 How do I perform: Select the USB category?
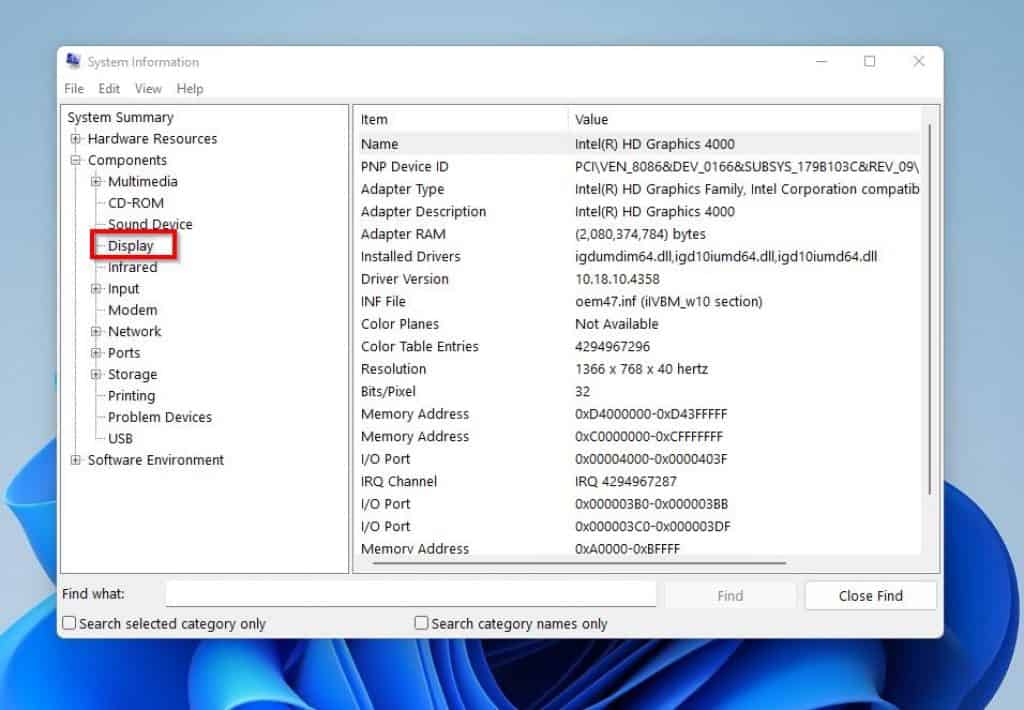pyautogui.click(x=120, y=438)
